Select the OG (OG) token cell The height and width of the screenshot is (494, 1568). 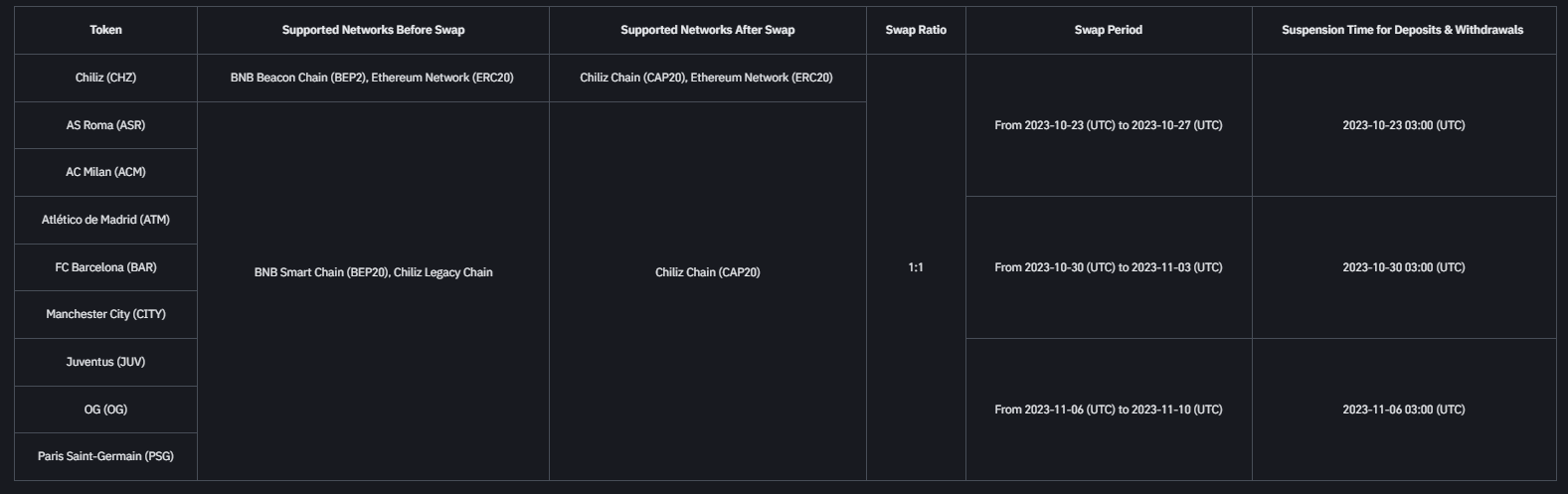point(105,410)
